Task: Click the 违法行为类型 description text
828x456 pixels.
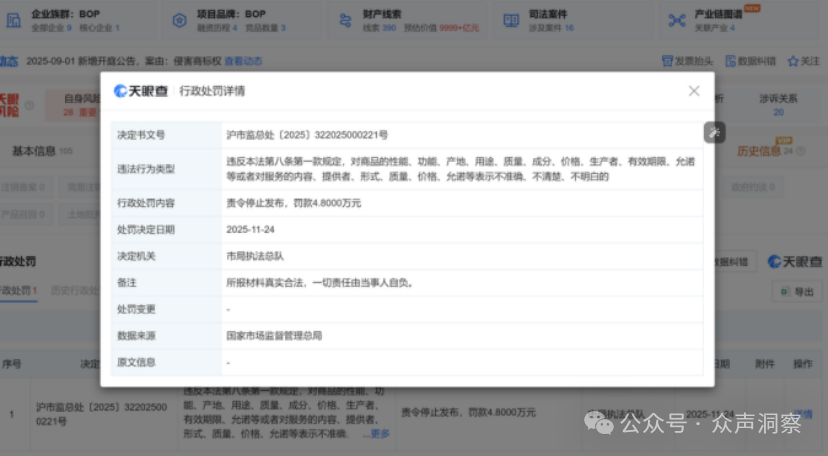Action: point(460,169)
